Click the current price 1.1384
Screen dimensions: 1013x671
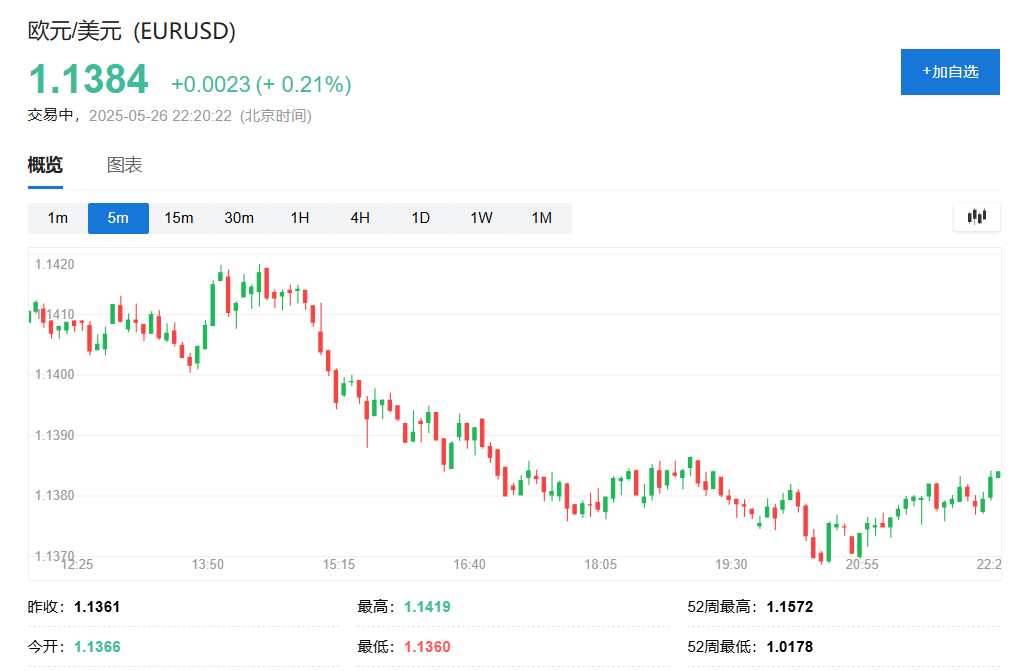[89, 79]
